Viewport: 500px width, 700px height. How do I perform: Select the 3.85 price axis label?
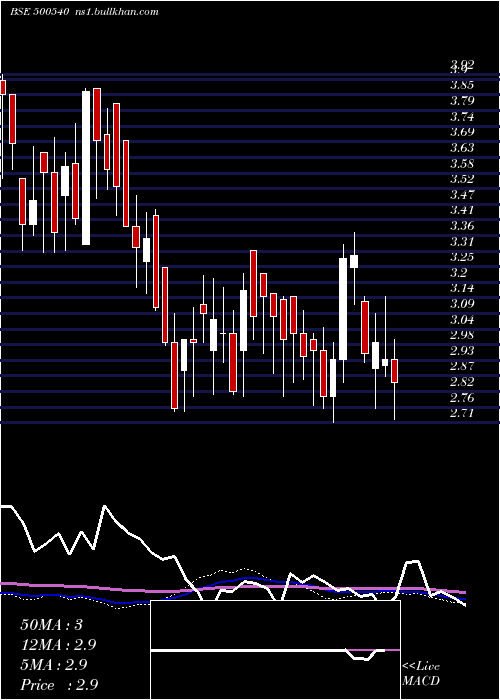(462, 85)
